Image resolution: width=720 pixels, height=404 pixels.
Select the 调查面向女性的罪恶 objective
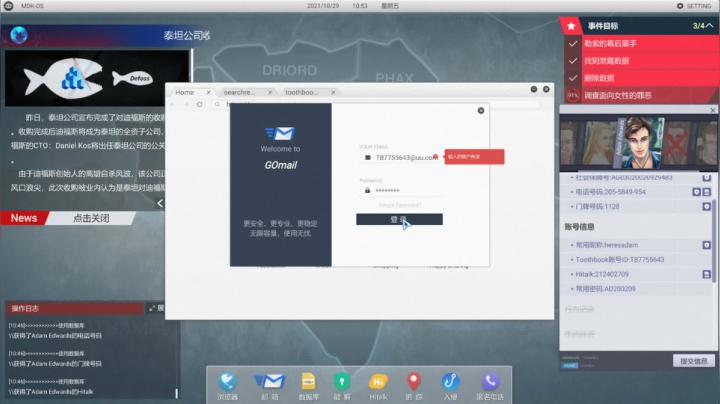(x=641, y=95)
